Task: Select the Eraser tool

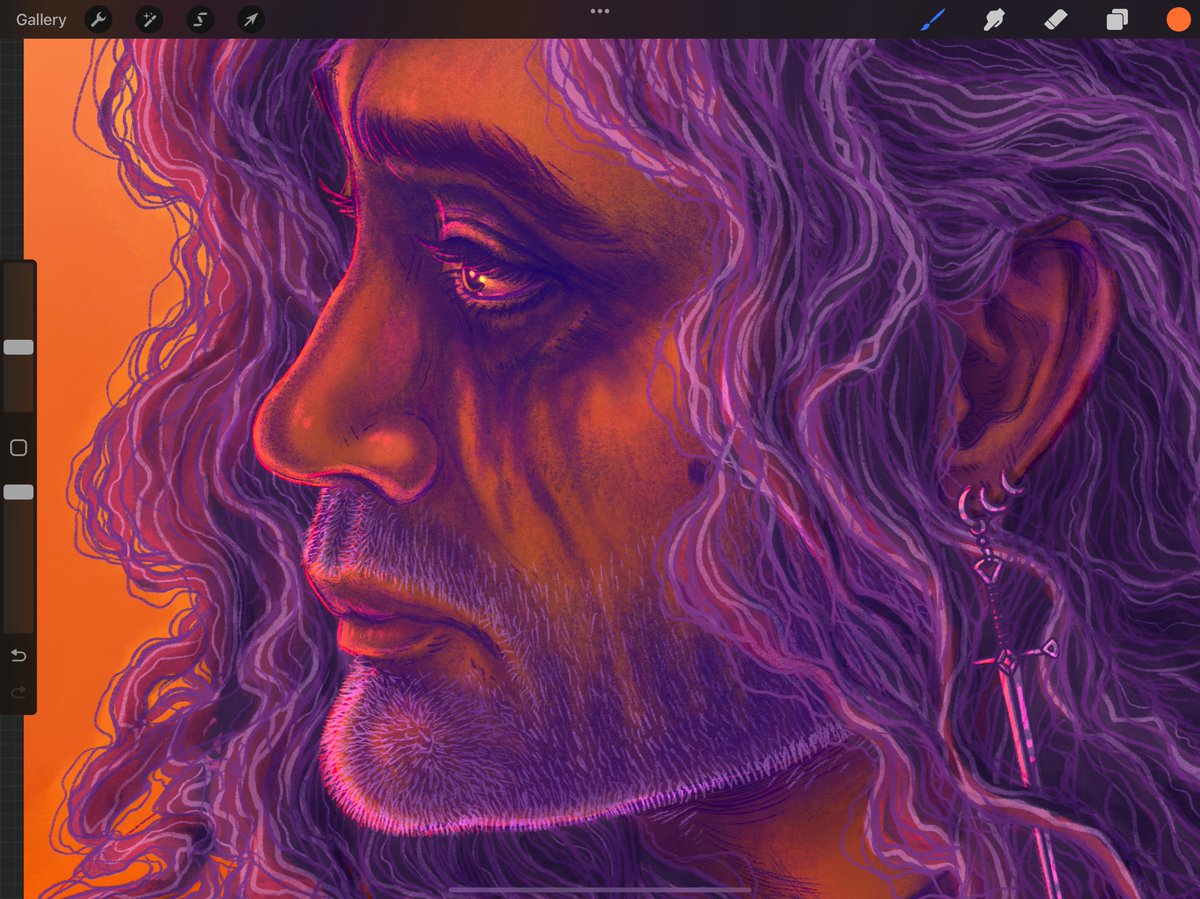Action: tap(1056, 19)
